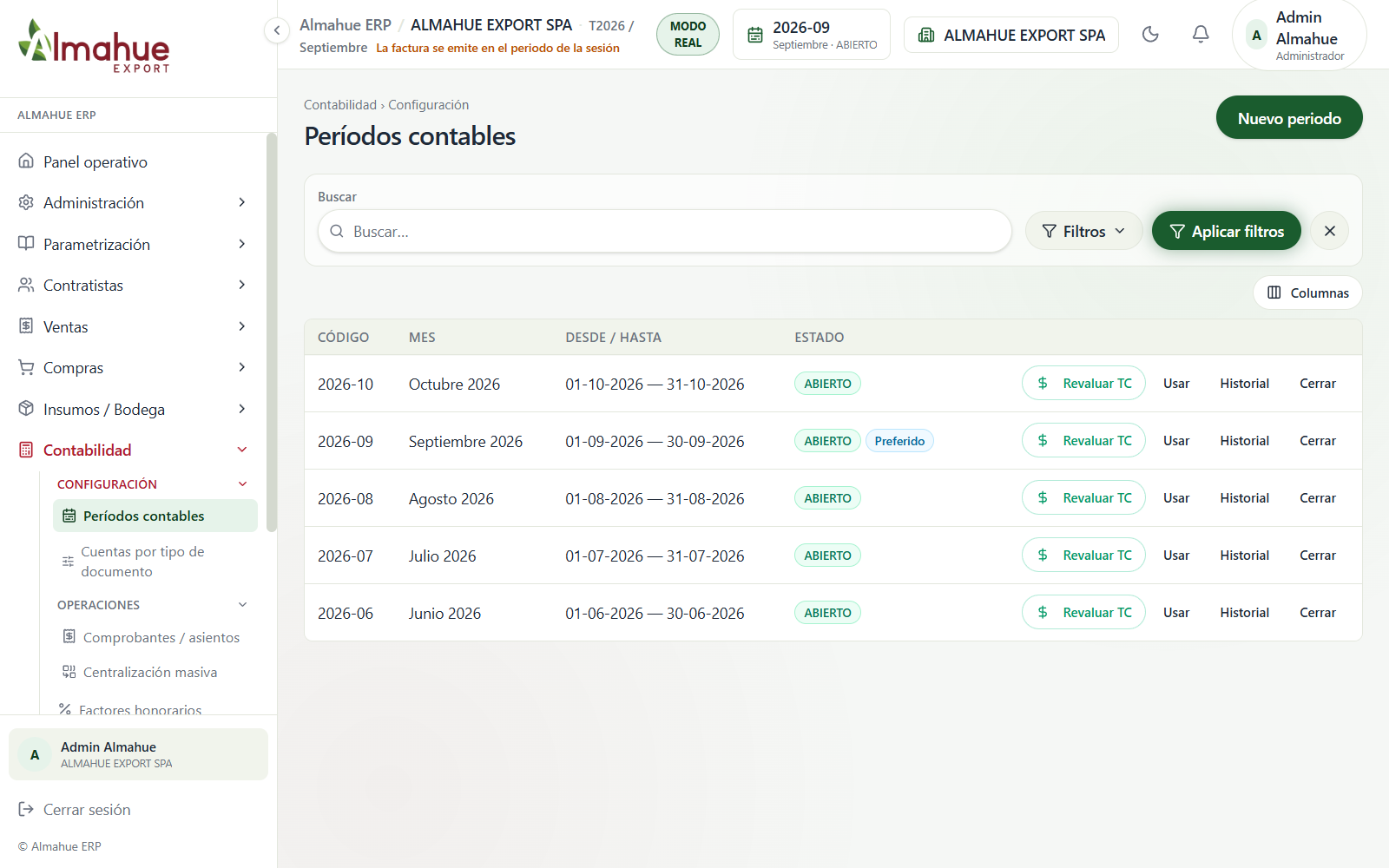Image resolution: width=1389 pixels, height=868 pixels.
Task: Select Períodos contables menu item
Action: (x=155, y=516)
